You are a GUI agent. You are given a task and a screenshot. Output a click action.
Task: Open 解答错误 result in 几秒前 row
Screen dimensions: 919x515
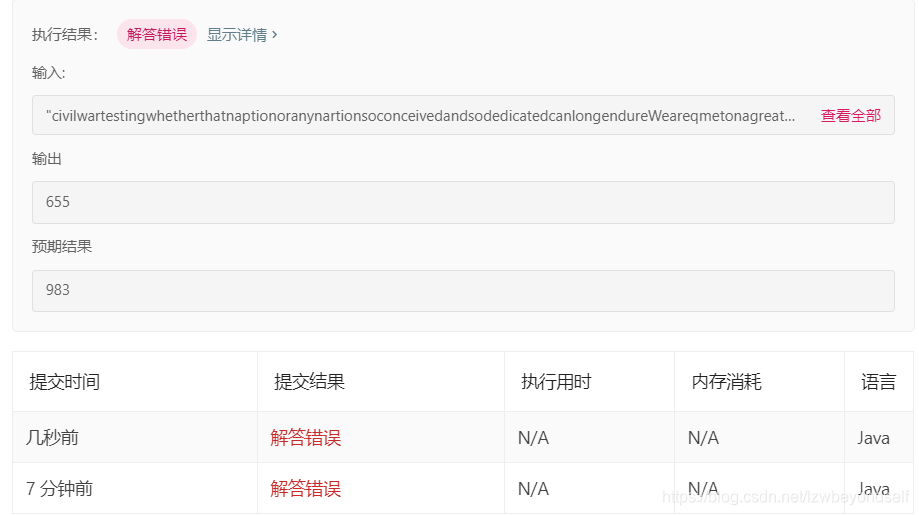tap(305, 438)
